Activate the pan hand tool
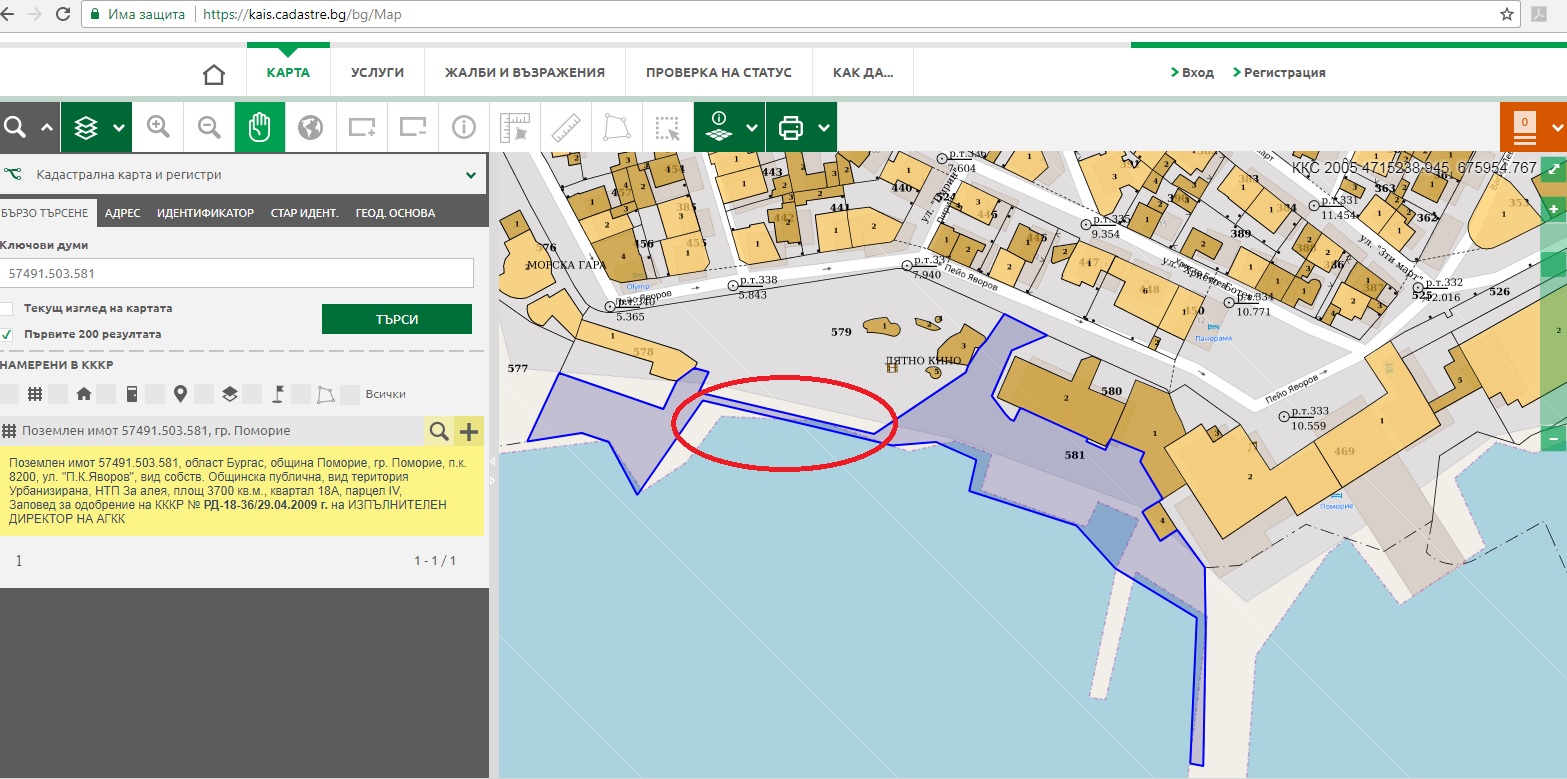Screen dimensions: 1567x779 pos(260,127)
